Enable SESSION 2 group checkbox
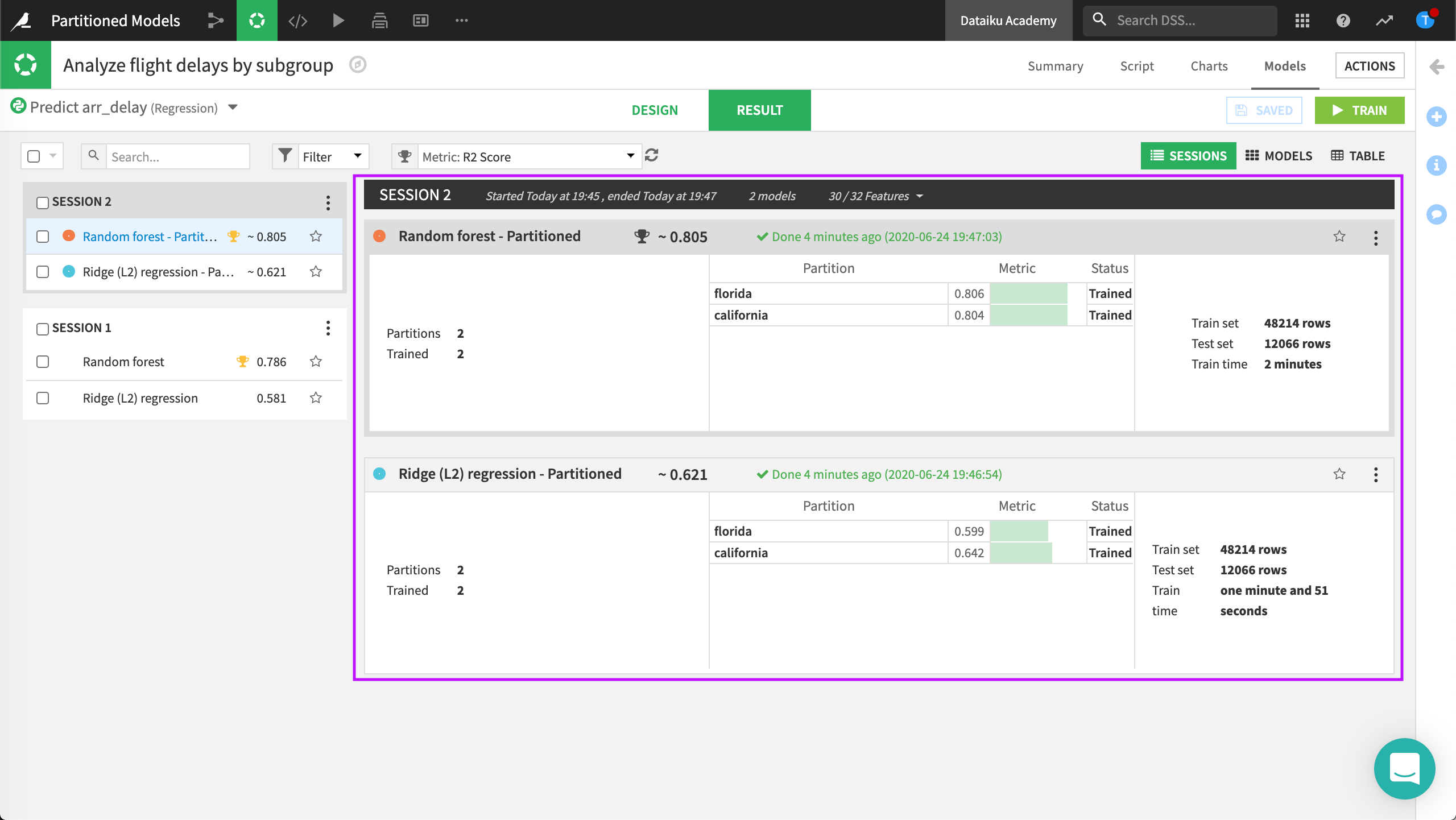Screen dimensions: 1456x820 coord(42,201)
